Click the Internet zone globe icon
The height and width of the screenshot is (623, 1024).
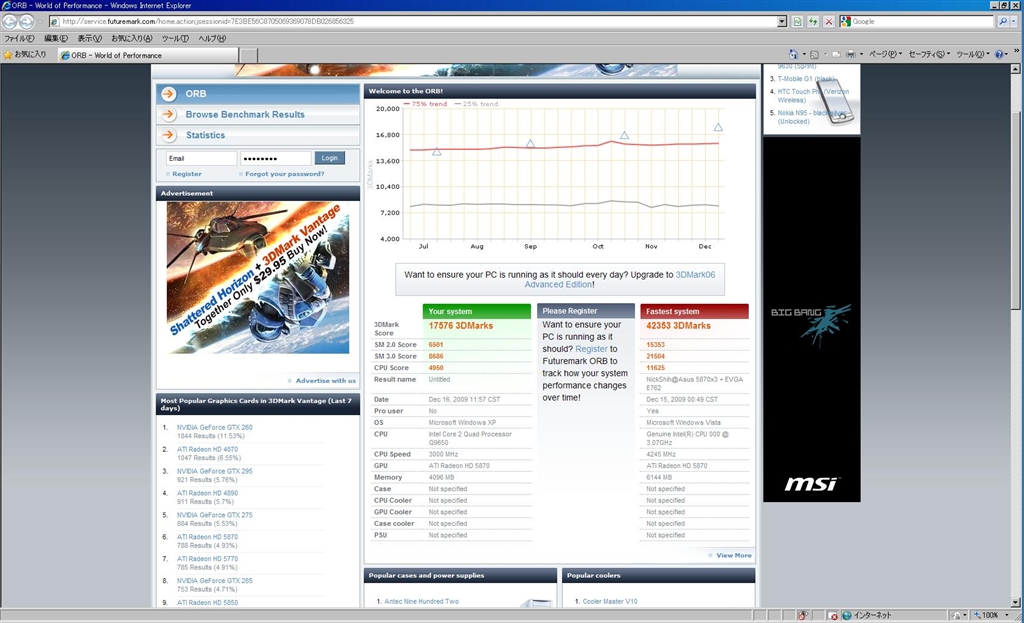847,615
